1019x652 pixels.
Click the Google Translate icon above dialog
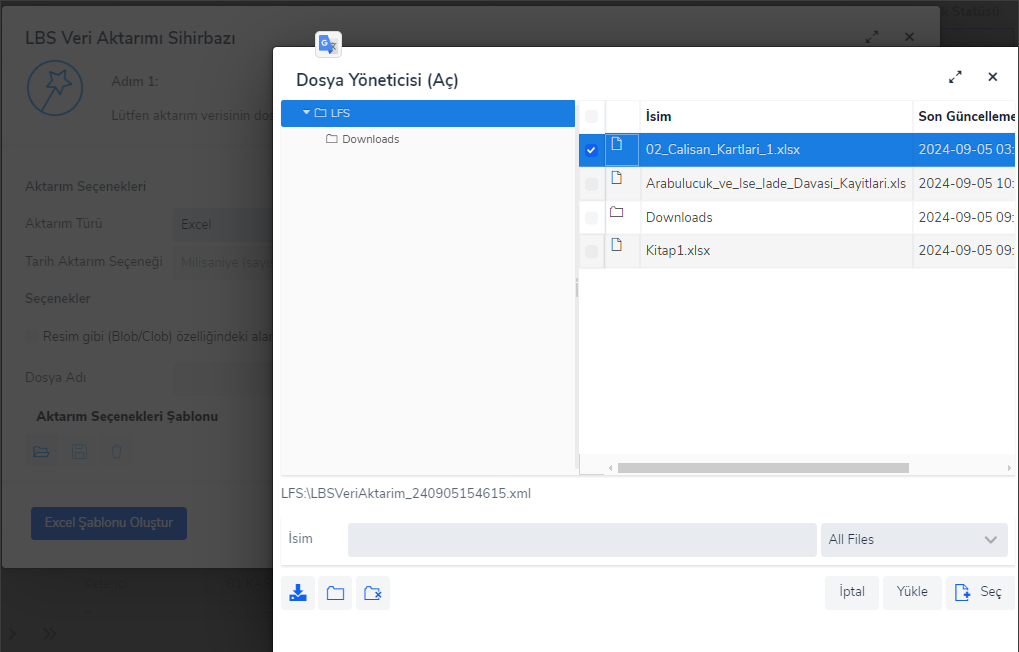point(328,44)
